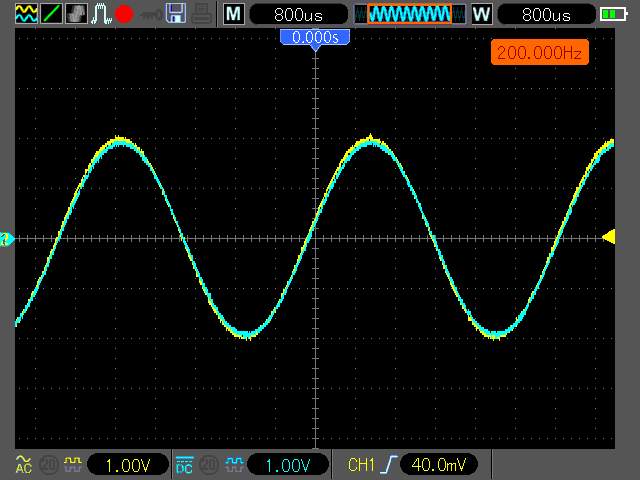
Task: Click the orange 200.000Hz frequency readout
Action: click(x=539, y=53)
